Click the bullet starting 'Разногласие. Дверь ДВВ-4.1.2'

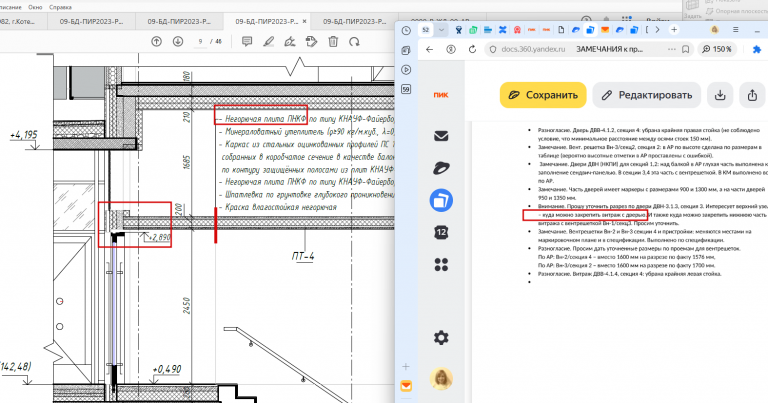click(648, 134)
